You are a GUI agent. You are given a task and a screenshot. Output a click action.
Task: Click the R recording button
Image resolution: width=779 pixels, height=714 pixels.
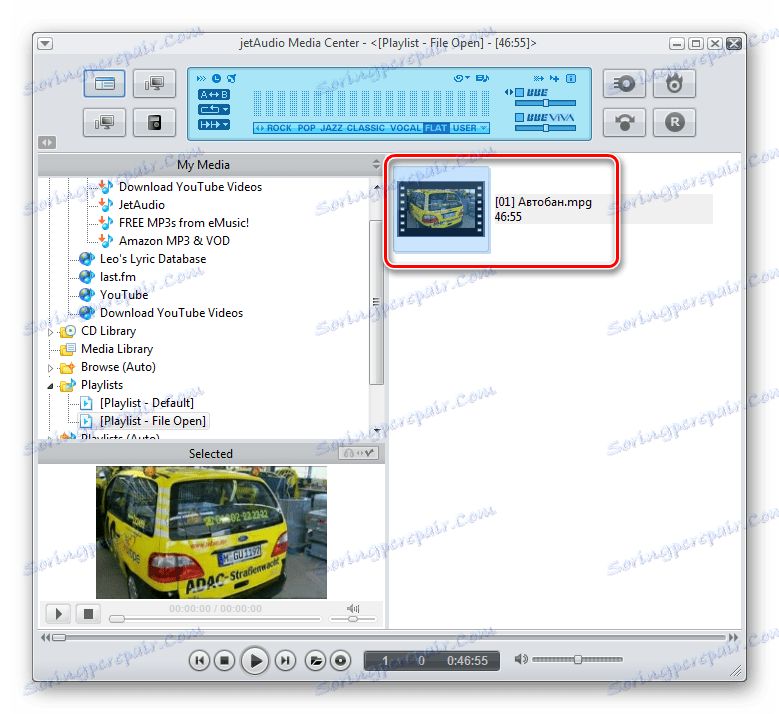tap(674, 122)
